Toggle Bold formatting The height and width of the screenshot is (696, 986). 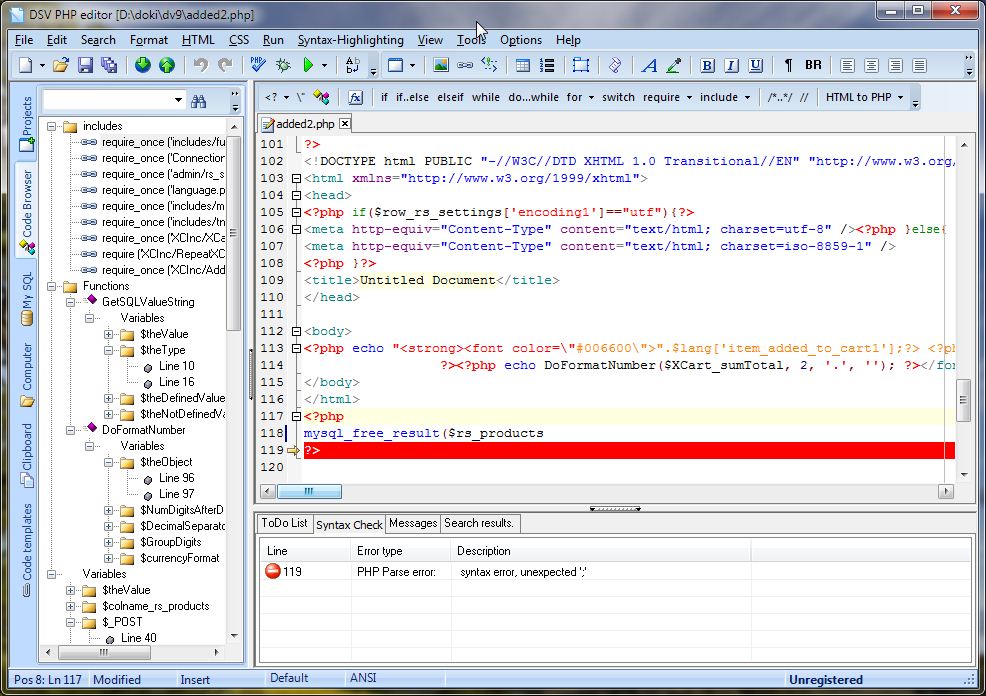click(707, 65)
